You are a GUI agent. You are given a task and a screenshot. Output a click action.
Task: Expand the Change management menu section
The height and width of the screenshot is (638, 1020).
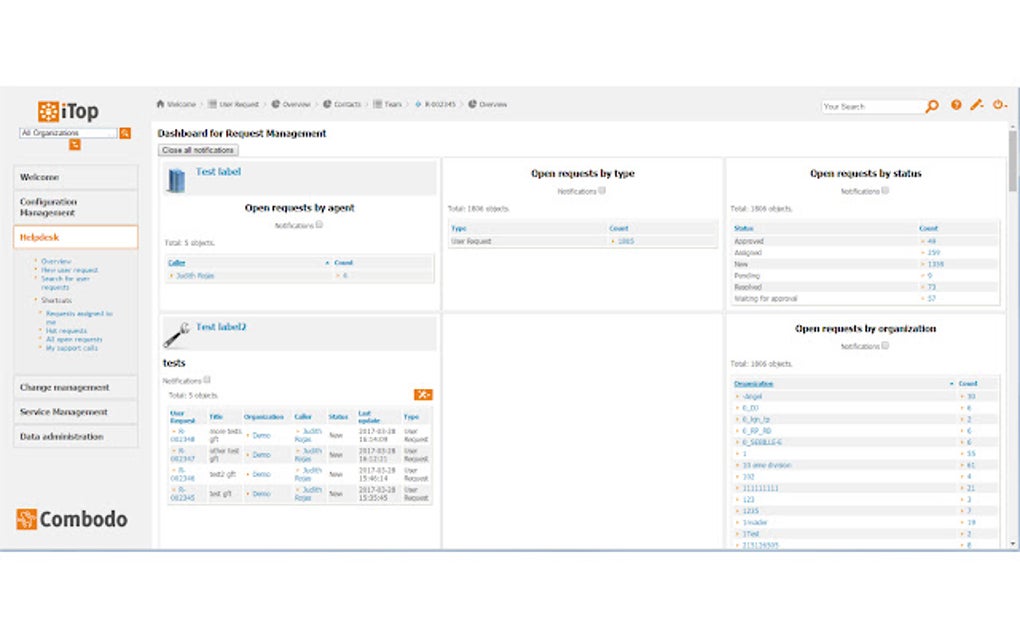click(x=75, y=388)
